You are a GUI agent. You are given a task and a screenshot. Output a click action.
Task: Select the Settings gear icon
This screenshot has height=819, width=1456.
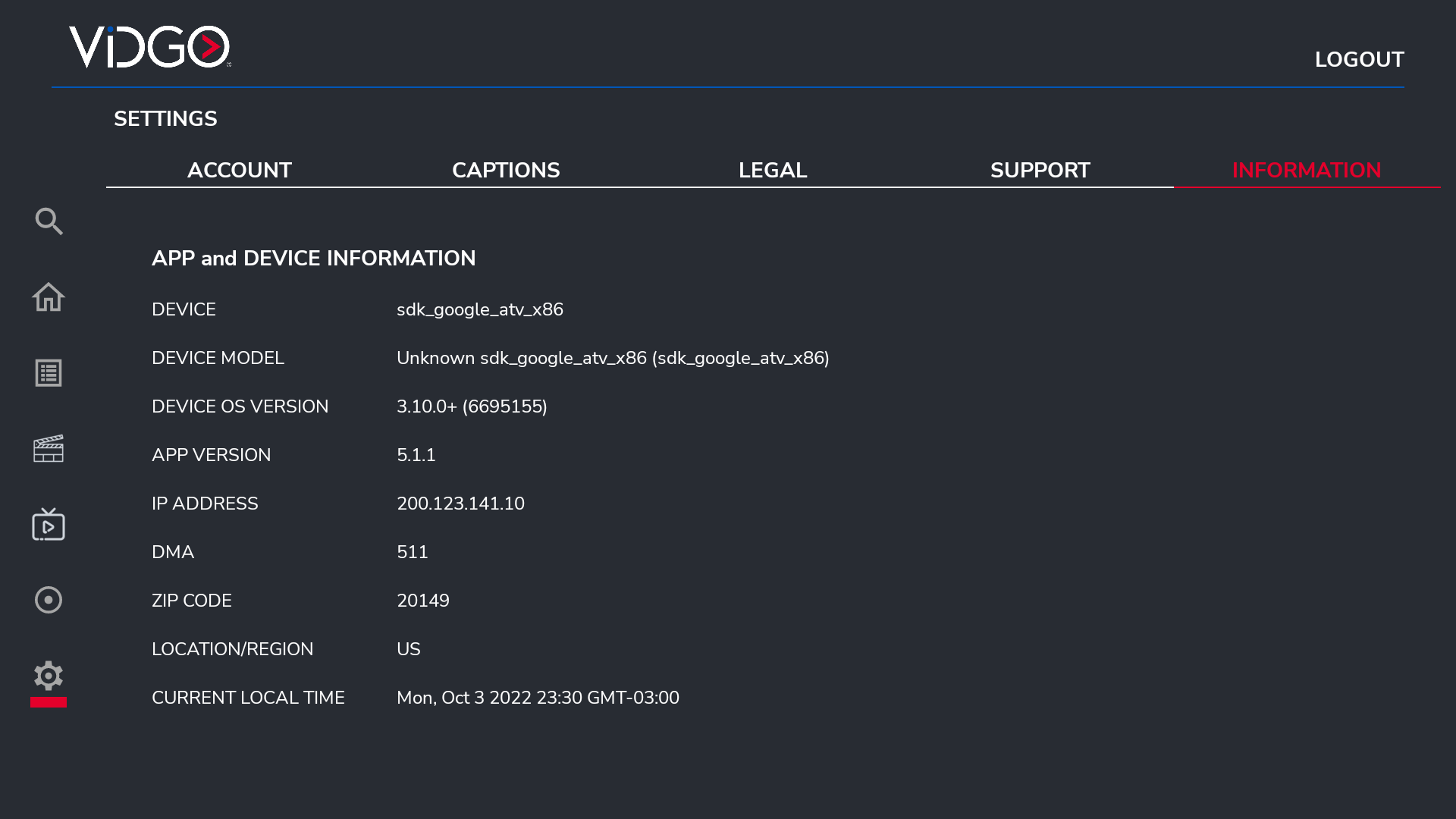pos(49,676)
